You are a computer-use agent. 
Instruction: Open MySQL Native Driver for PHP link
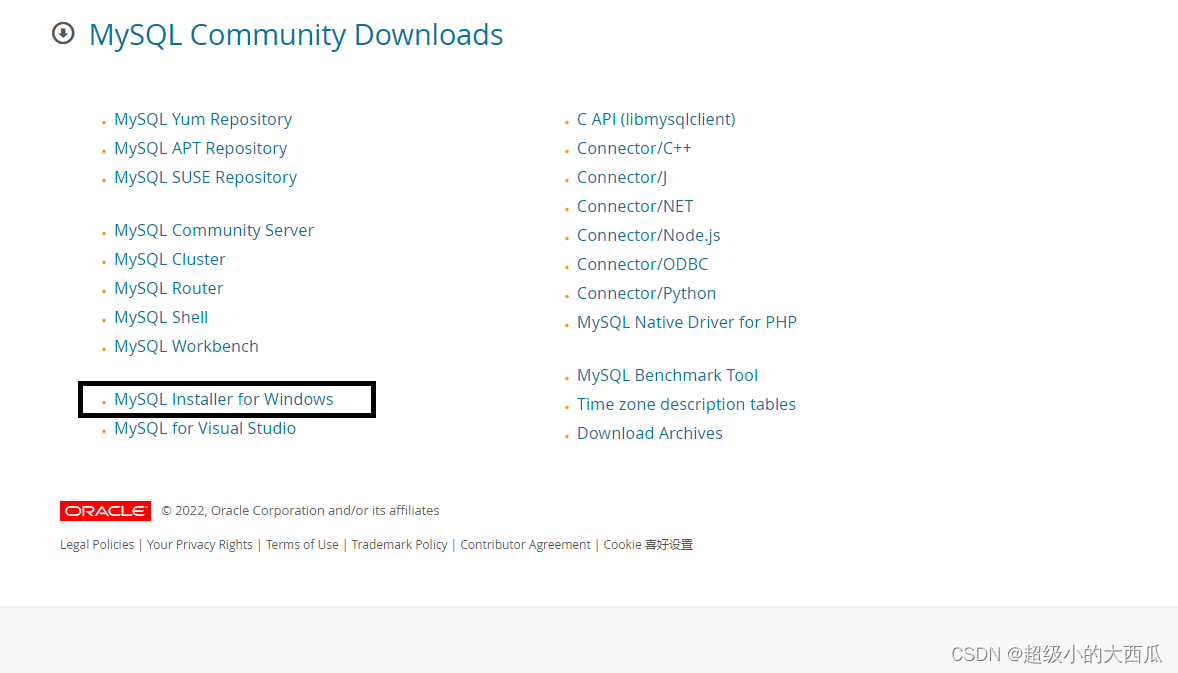click(x=687, y=322)
